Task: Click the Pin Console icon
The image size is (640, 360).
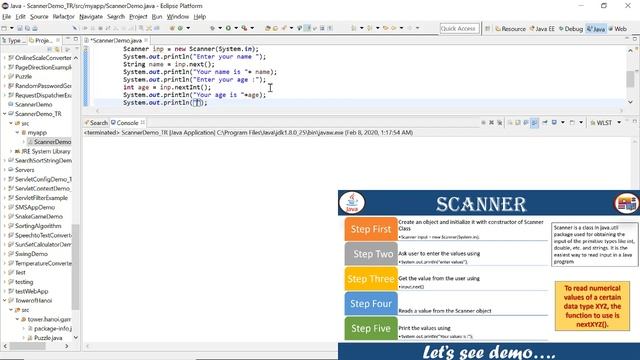Action: coord(545,122)
